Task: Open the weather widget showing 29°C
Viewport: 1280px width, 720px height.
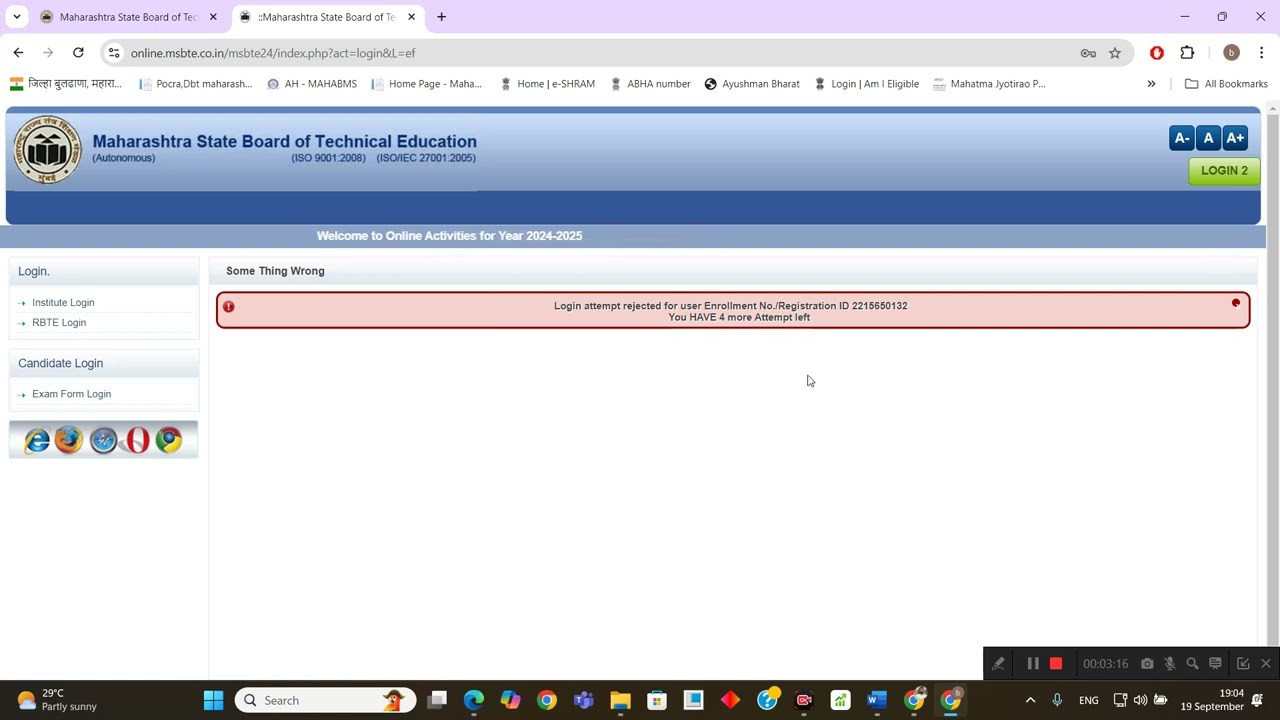Action: coord(58,700)
